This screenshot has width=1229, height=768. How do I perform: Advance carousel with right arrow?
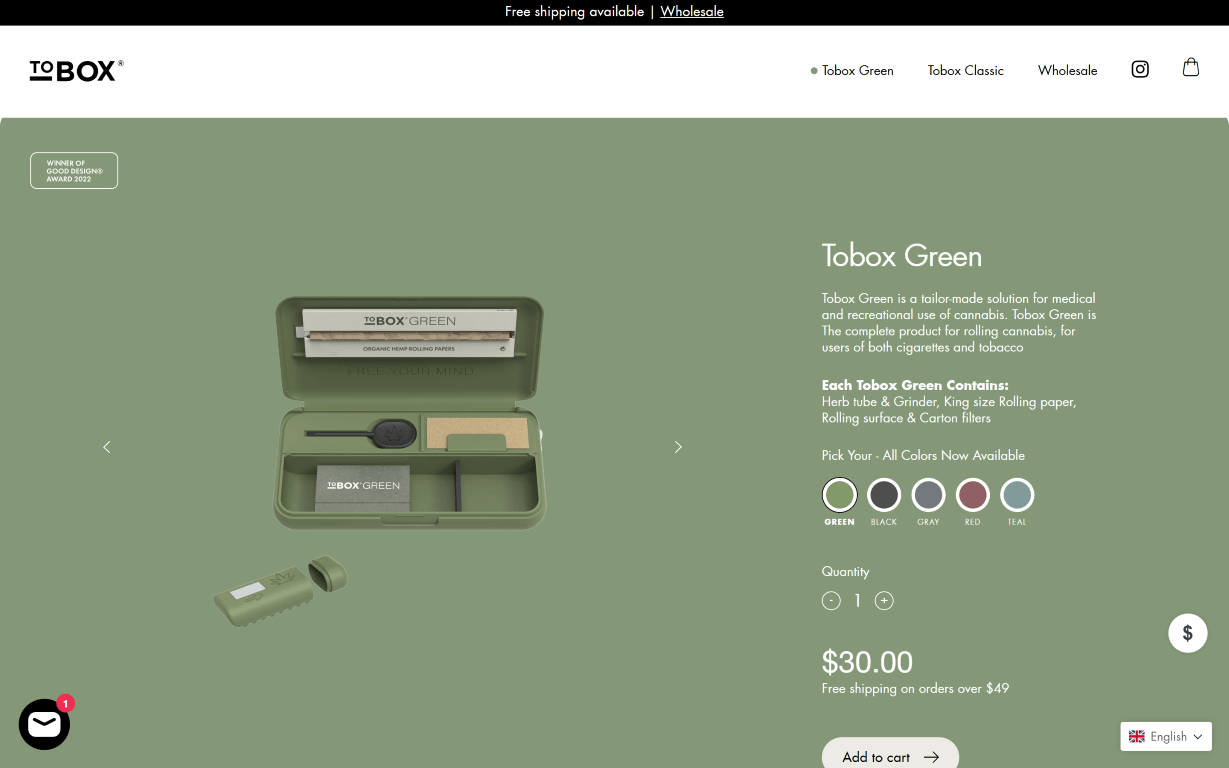click(678, 447)
